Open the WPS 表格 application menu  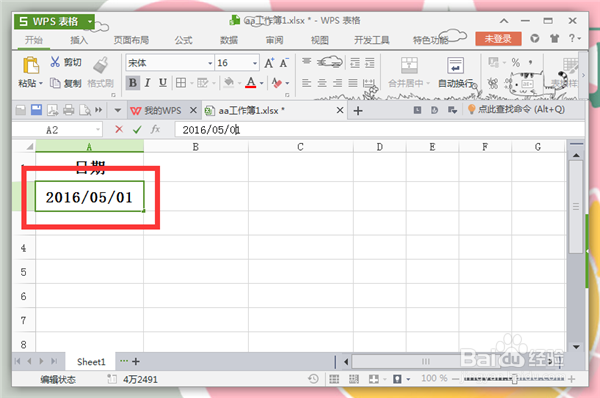point(54,21)
